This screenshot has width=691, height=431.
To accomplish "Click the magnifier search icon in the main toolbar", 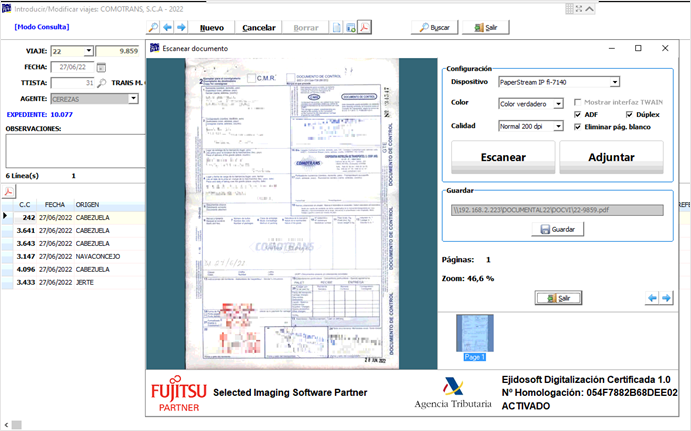I will pyautogui.click(x=153, y=27).
